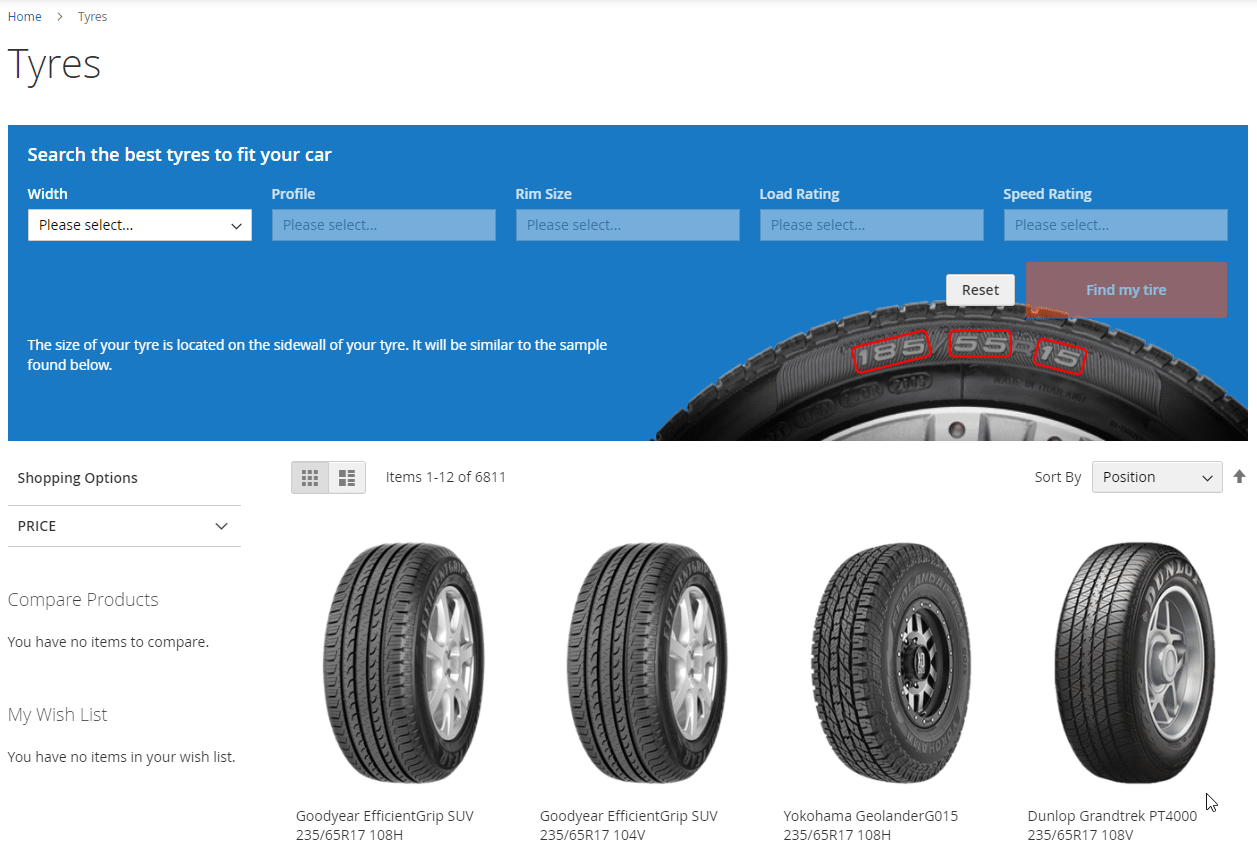
Task: Open Goodyear EfficientGrip SUV 104V product link
Action: tap(629, 825)
